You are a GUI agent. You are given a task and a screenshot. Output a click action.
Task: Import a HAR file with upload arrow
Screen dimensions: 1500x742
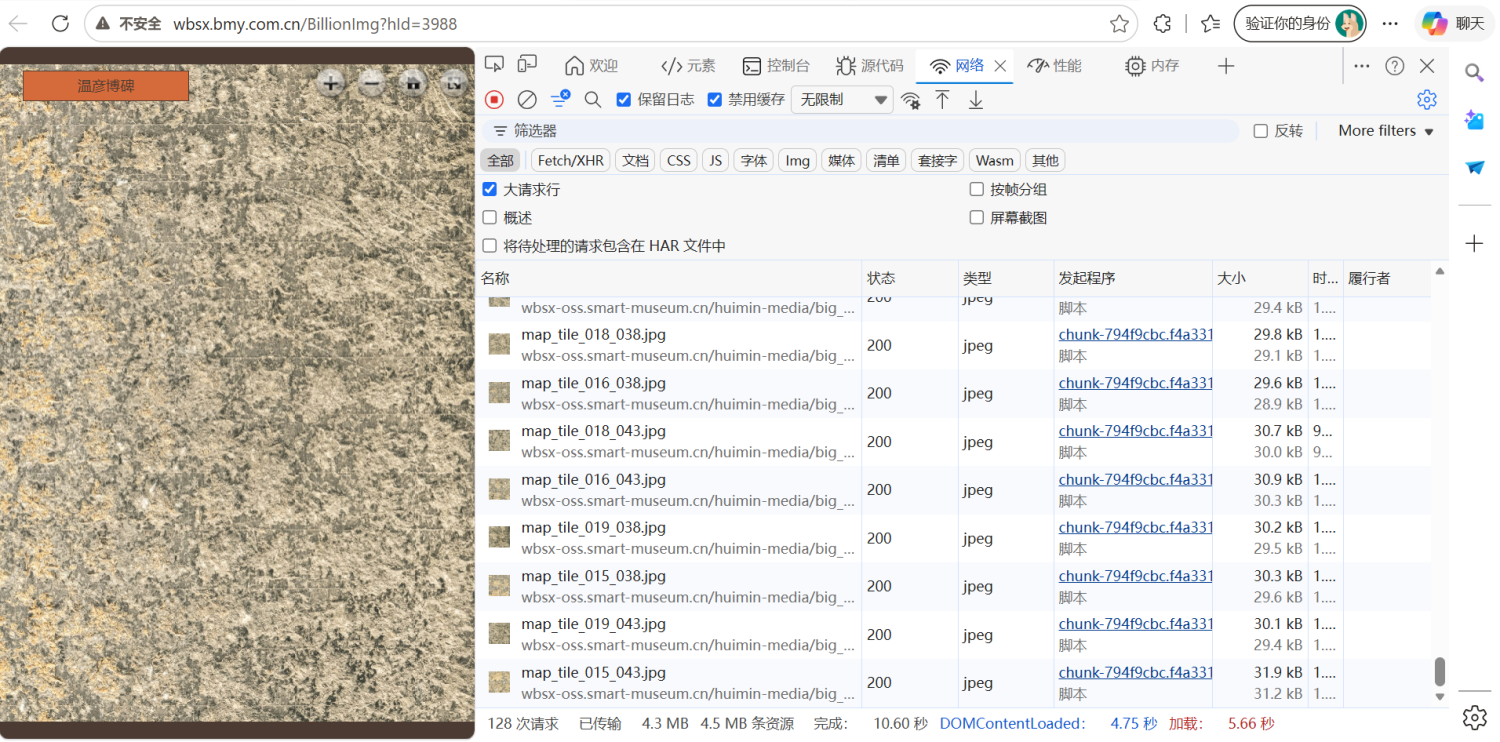[942, 99]
